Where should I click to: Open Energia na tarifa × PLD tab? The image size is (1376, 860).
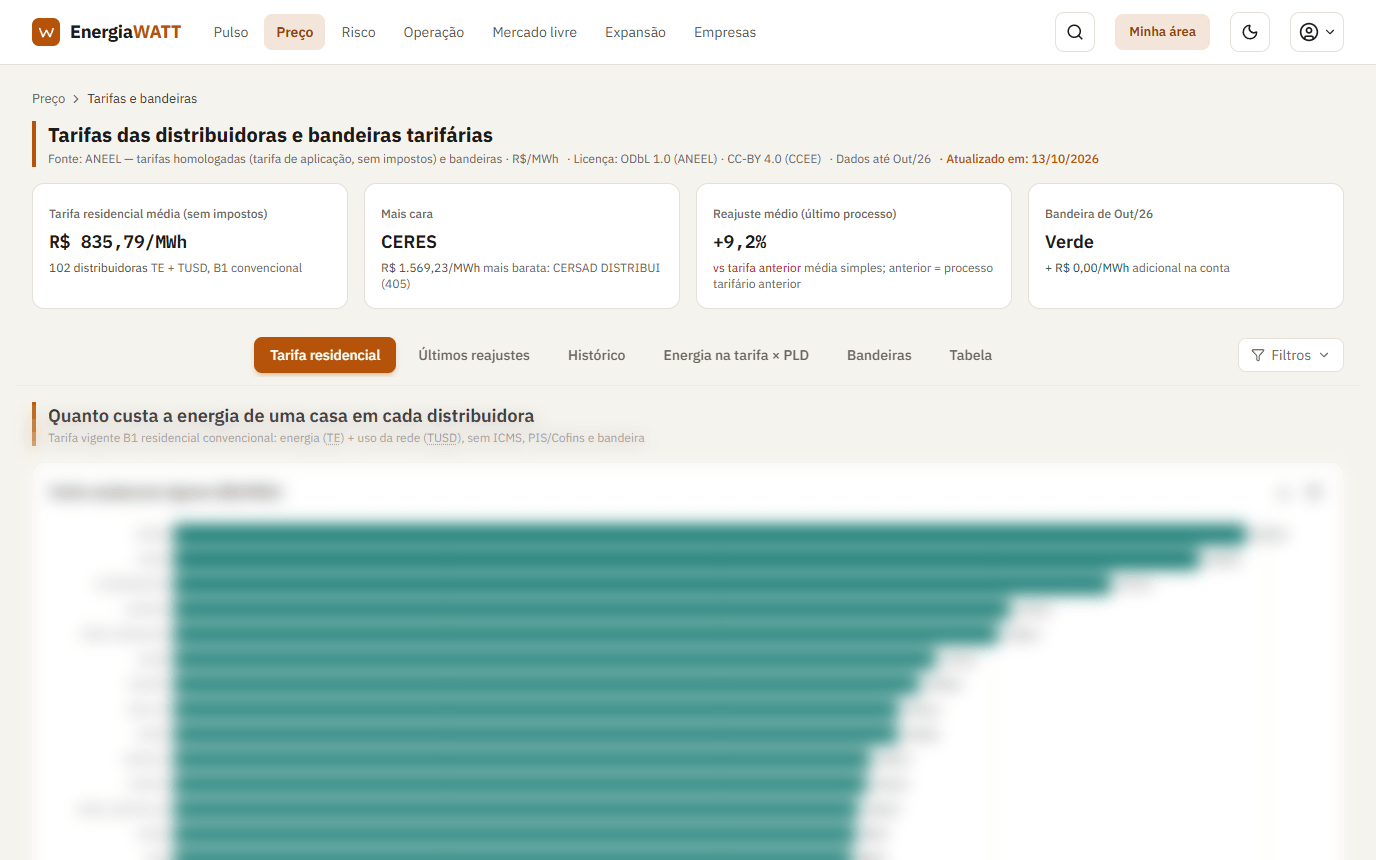point(736,355)
